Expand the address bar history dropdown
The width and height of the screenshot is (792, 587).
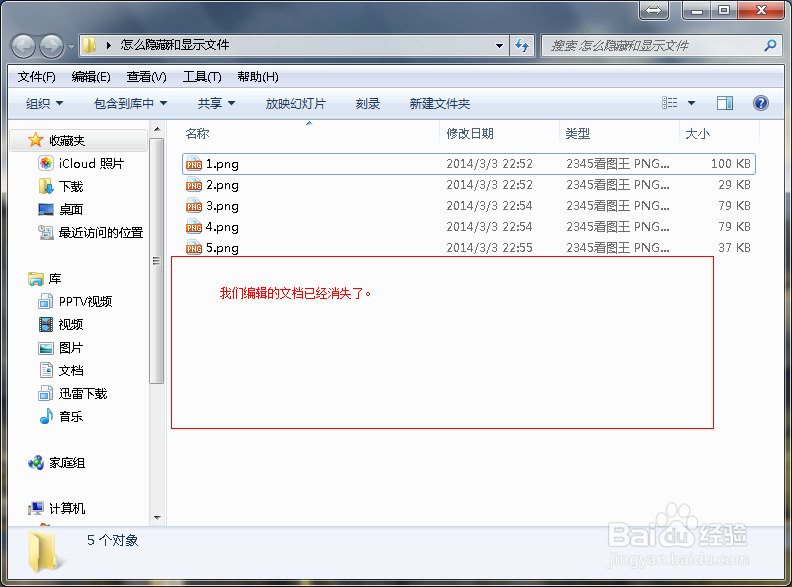point(499,46)
